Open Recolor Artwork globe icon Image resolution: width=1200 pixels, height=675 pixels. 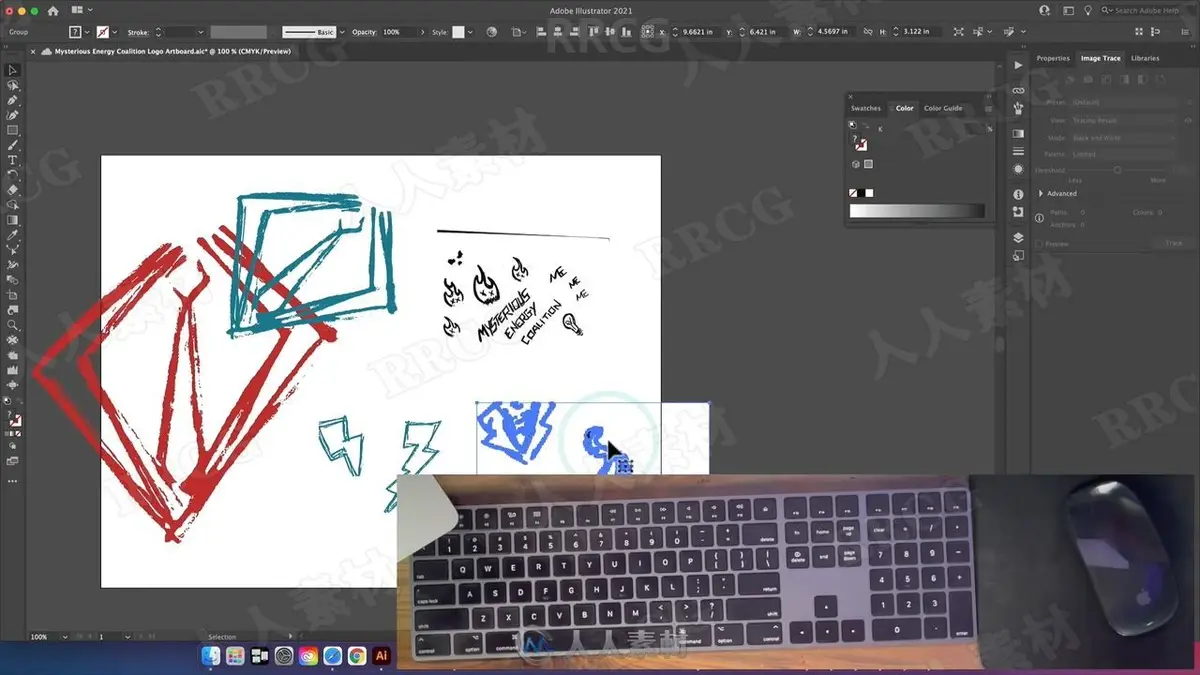492,32
